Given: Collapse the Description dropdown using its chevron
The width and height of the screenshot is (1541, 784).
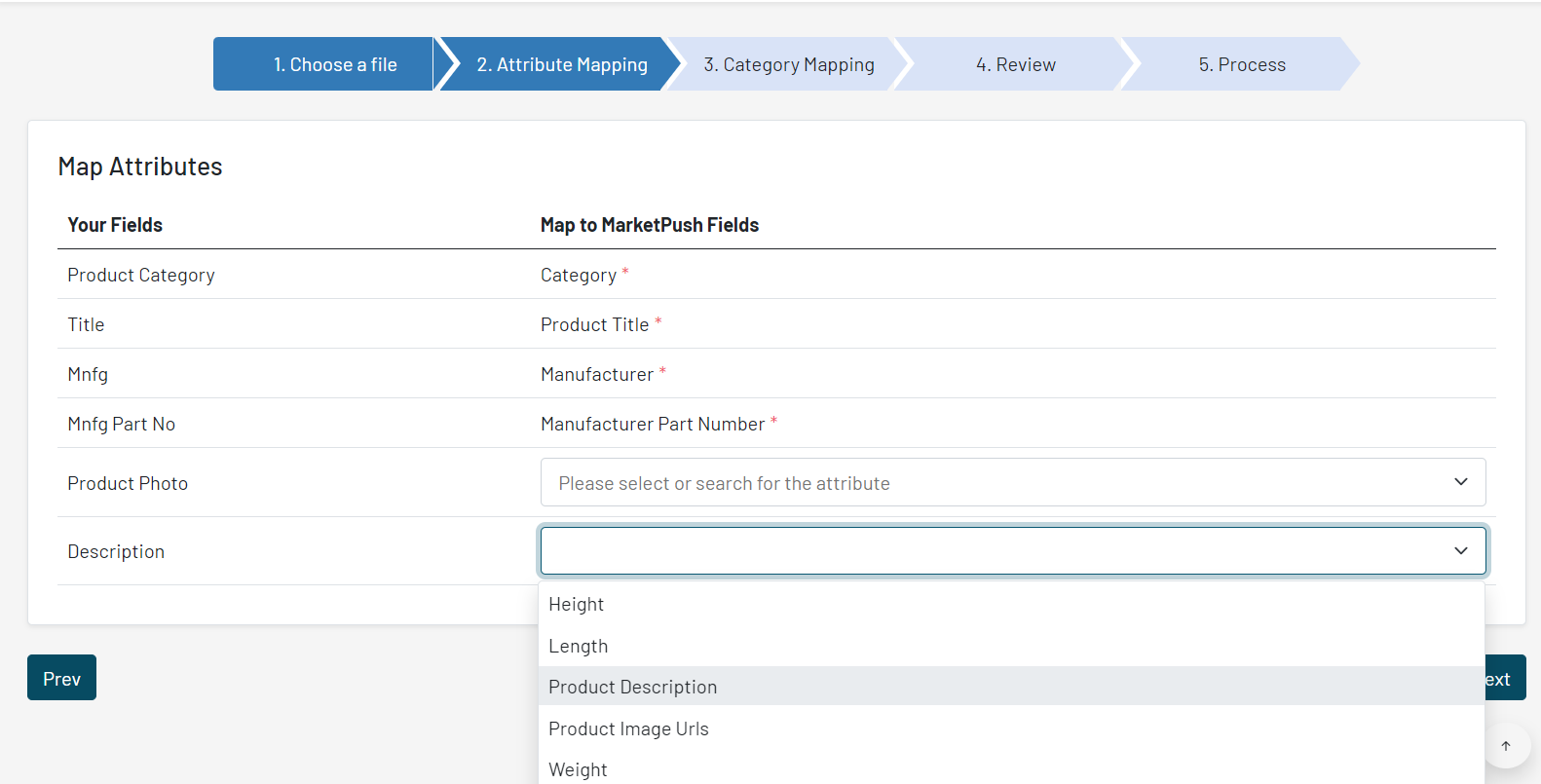Looking at the screenshot, I should click(1460, 551).
